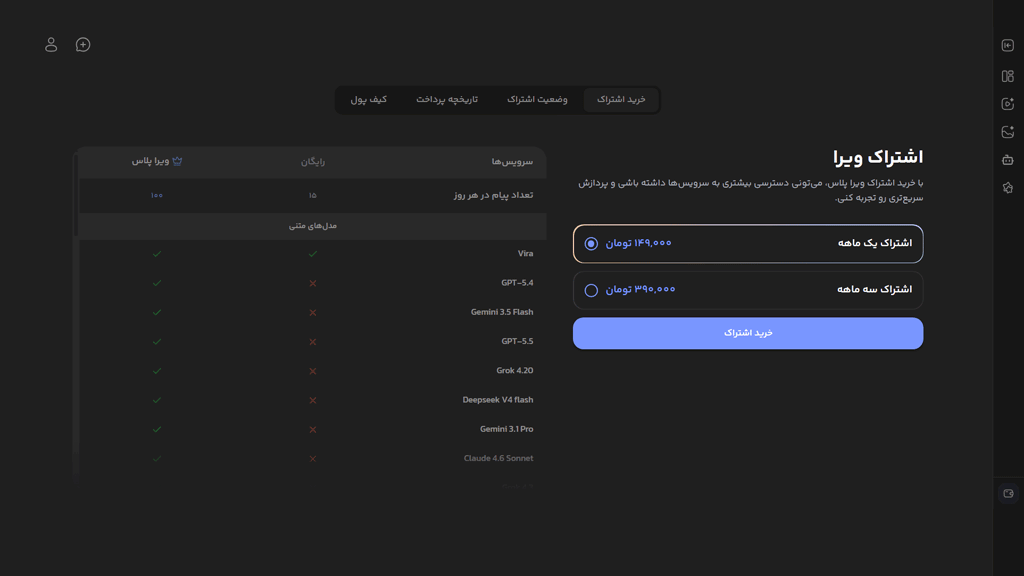Click the Gemini 3.5 Flash model name
1024x576 pixels.
click(x=502, y=312)
